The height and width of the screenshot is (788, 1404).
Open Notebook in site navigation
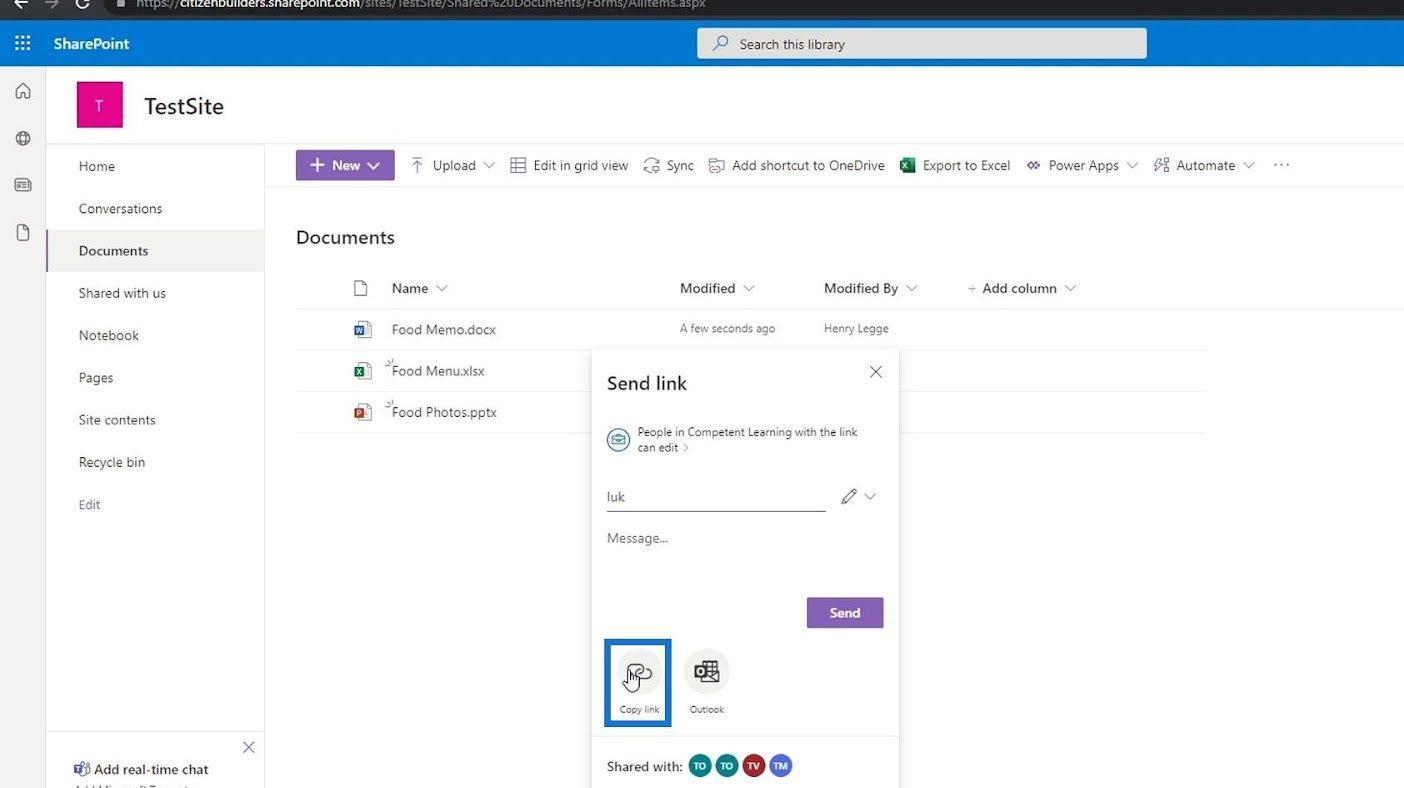(109, 335)
